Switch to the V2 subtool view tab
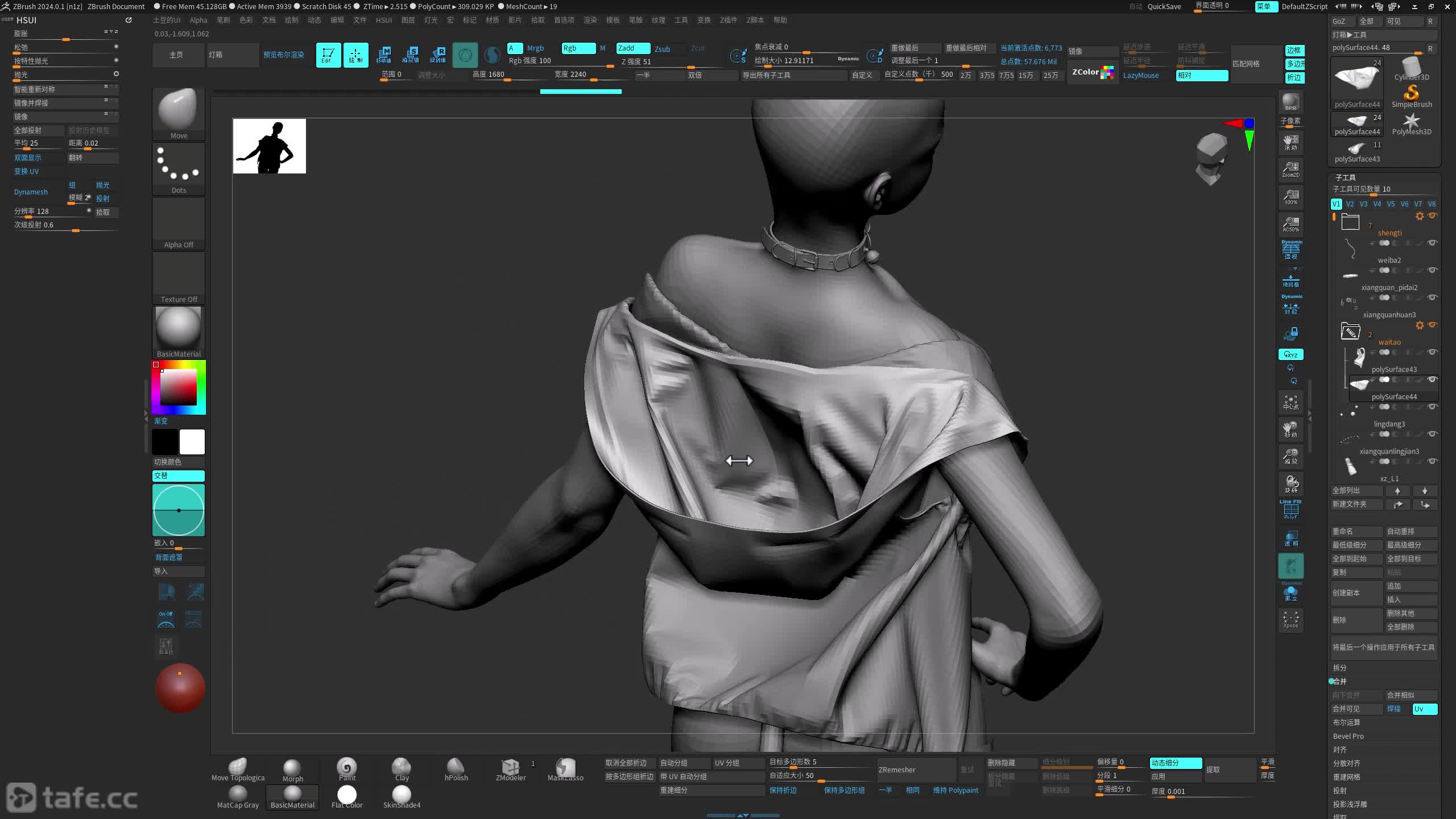The image size is (1456, 819). pyautogui.click(x=1350, y=204)
